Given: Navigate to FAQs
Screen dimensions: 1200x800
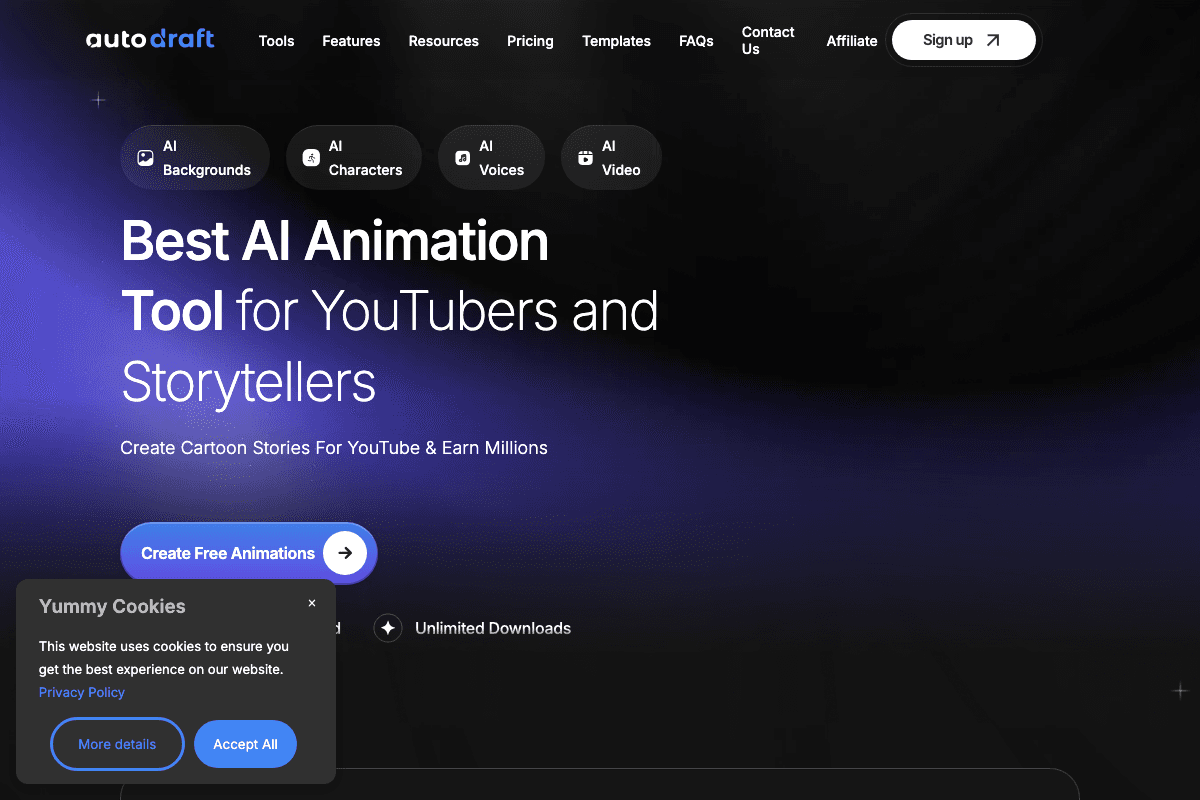Looking at the screenshot, I should click(696, 41).
